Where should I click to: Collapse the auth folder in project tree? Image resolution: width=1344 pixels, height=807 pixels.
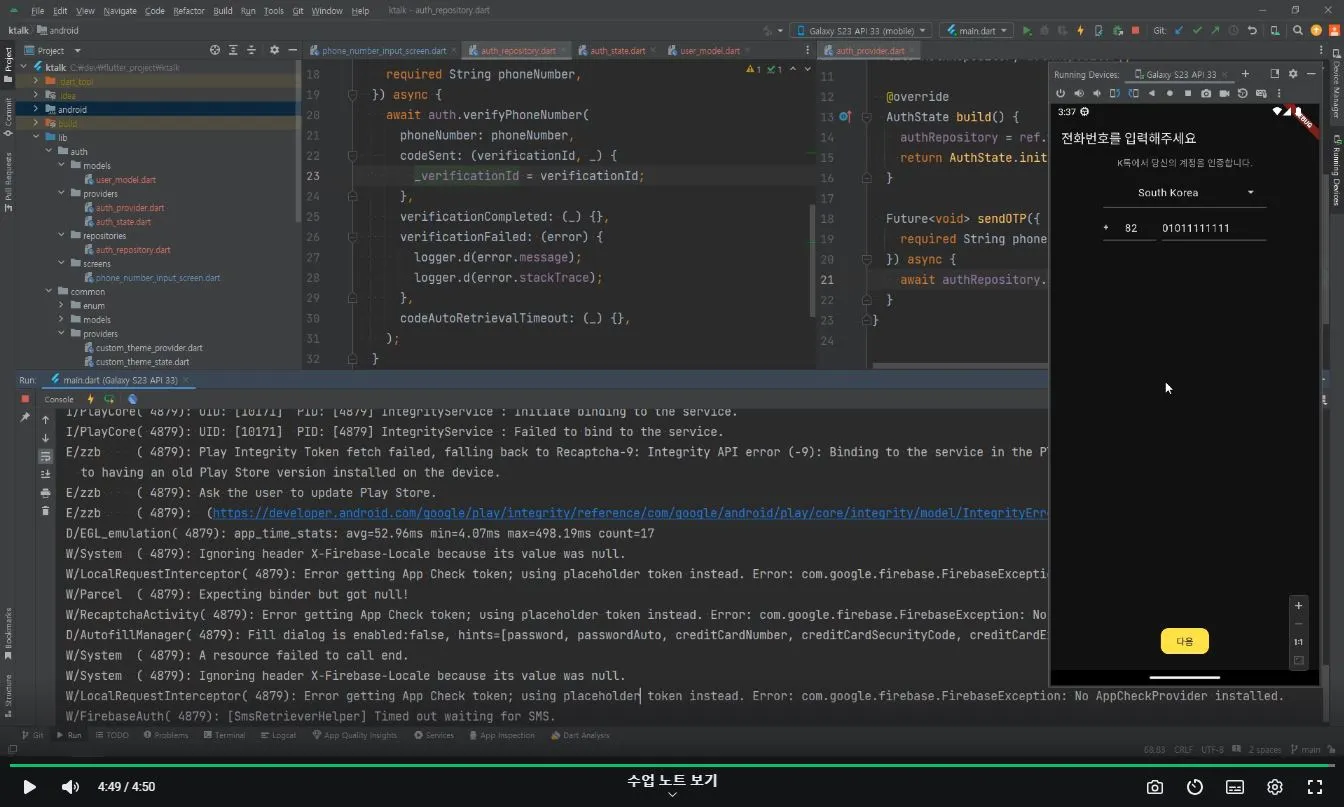[48, 152]
